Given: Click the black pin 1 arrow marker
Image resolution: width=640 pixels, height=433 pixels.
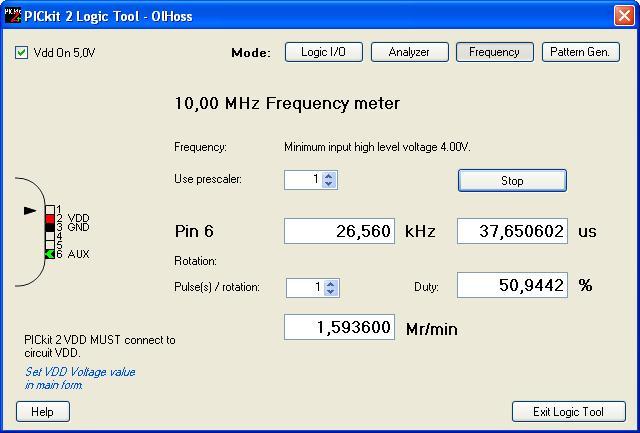Looking at the screenshot, I should pyautogui.click(x=30, y=211).
